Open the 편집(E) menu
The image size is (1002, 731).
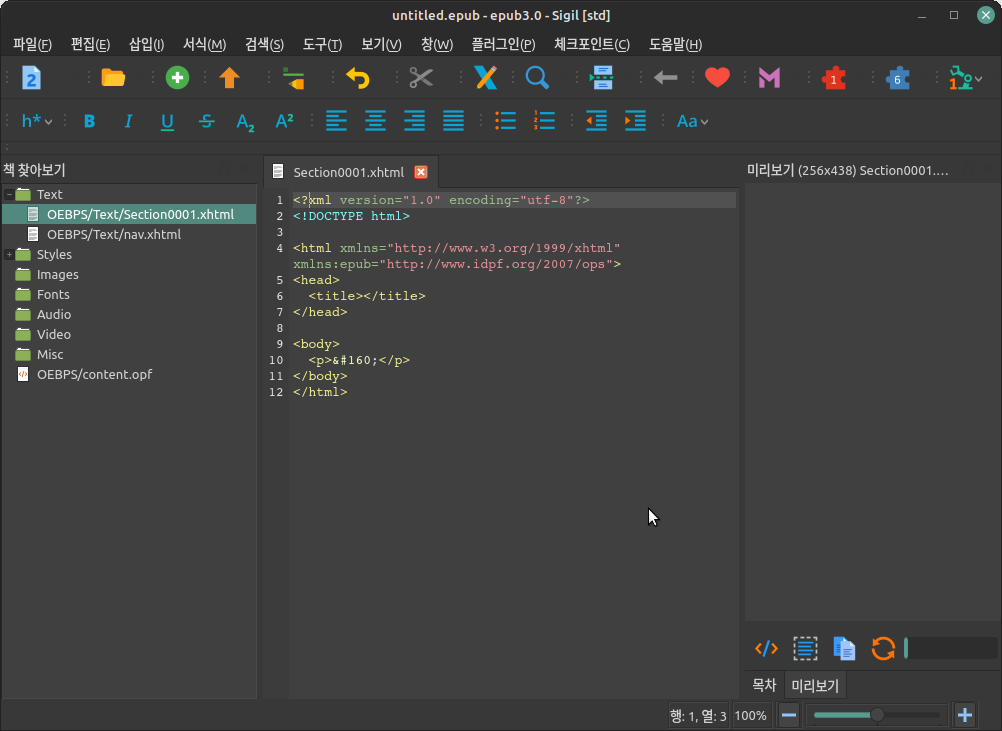pyautogui.click(x=90, y=44)
